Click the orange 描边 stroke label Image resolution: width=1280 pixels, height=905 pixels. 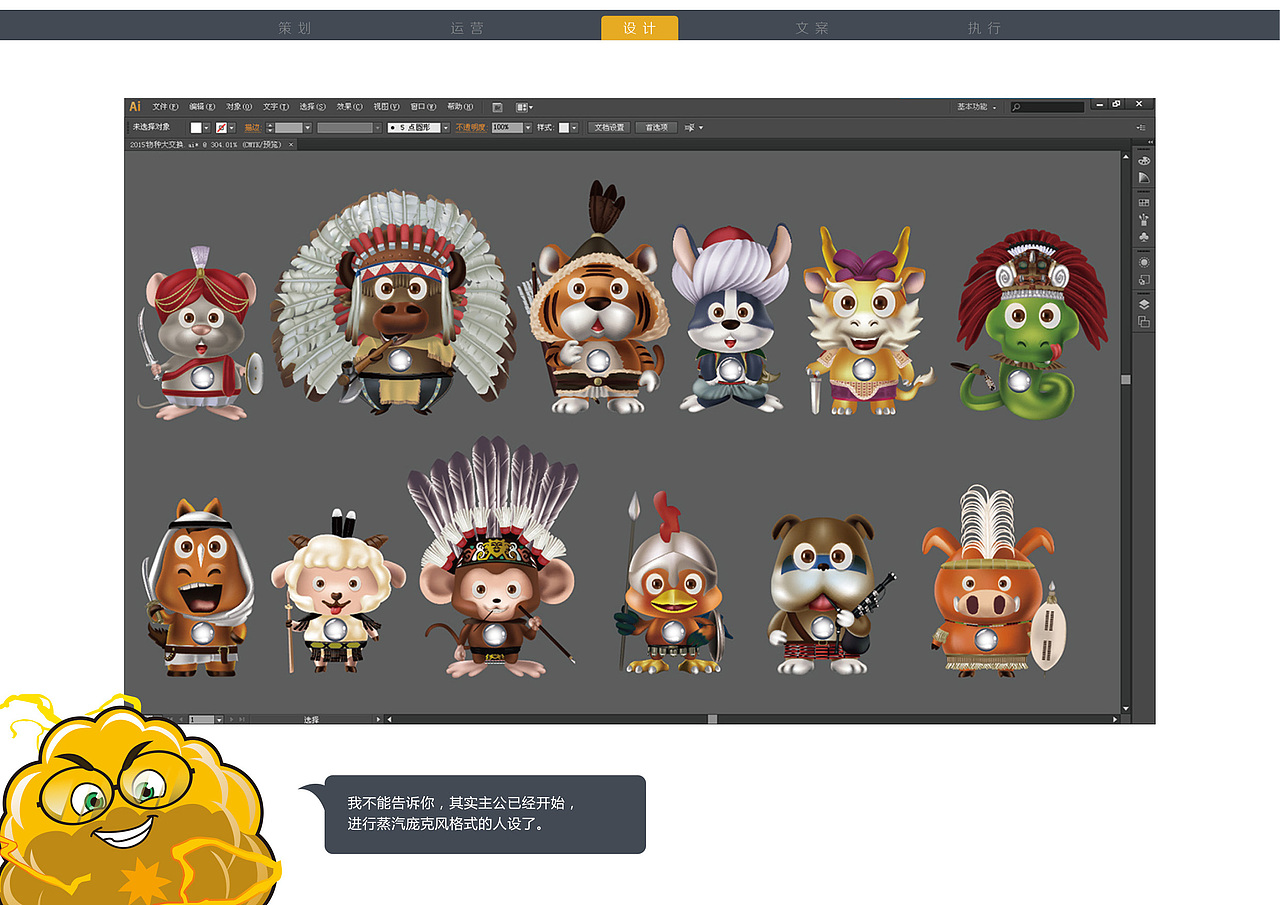252,127
